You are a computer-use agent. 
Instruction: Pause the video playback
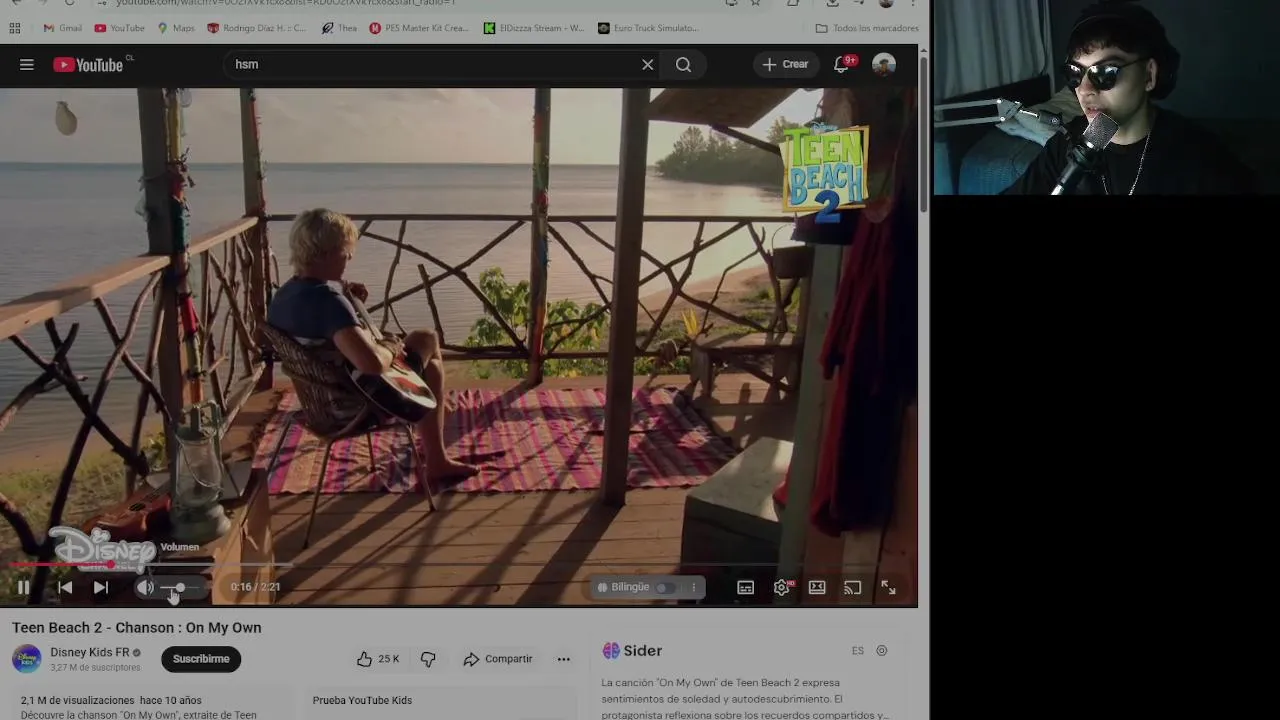[23, 587]
